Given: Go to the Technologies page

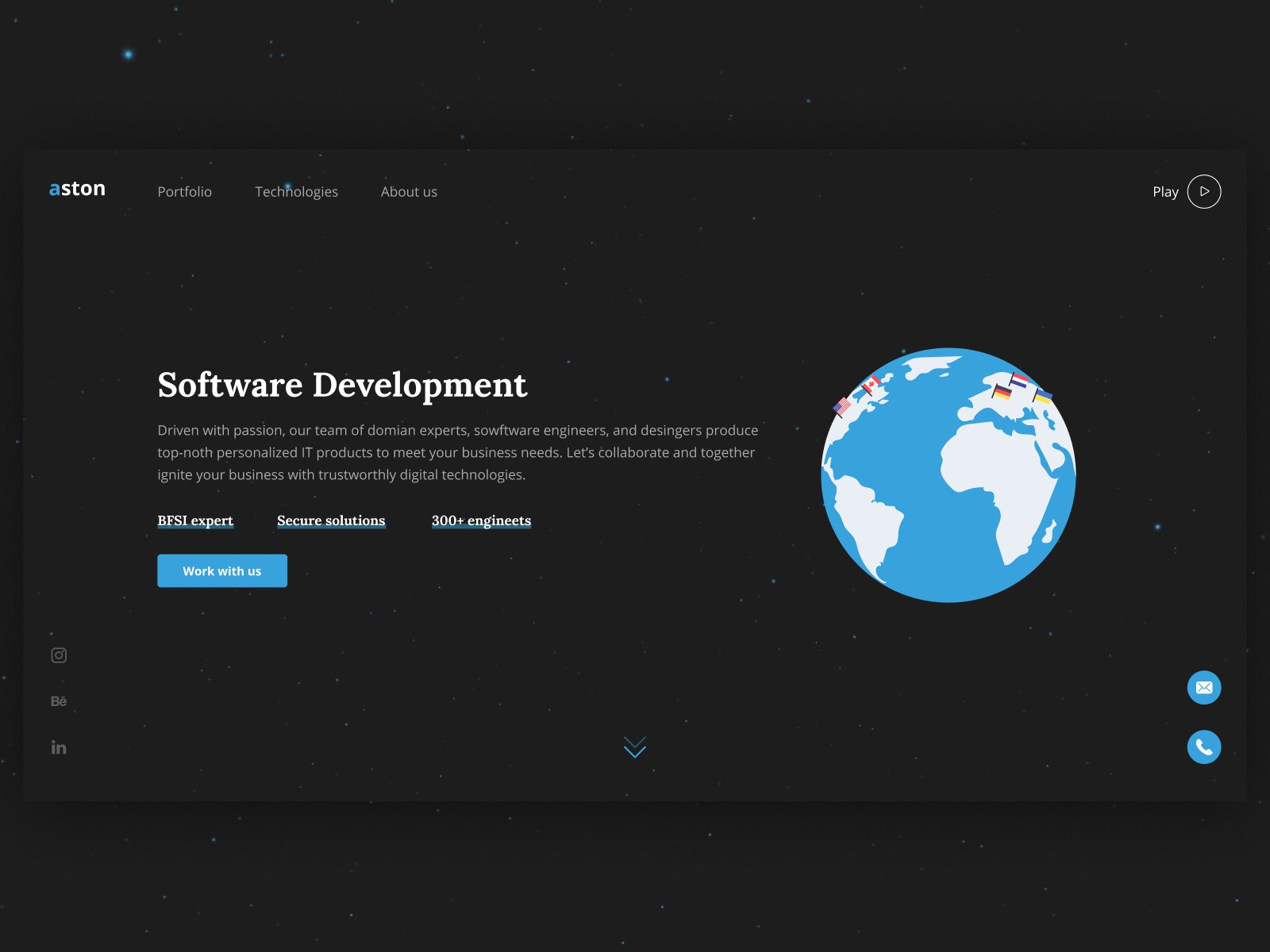Looking at the screenshot, I should (x=296, y=192).
